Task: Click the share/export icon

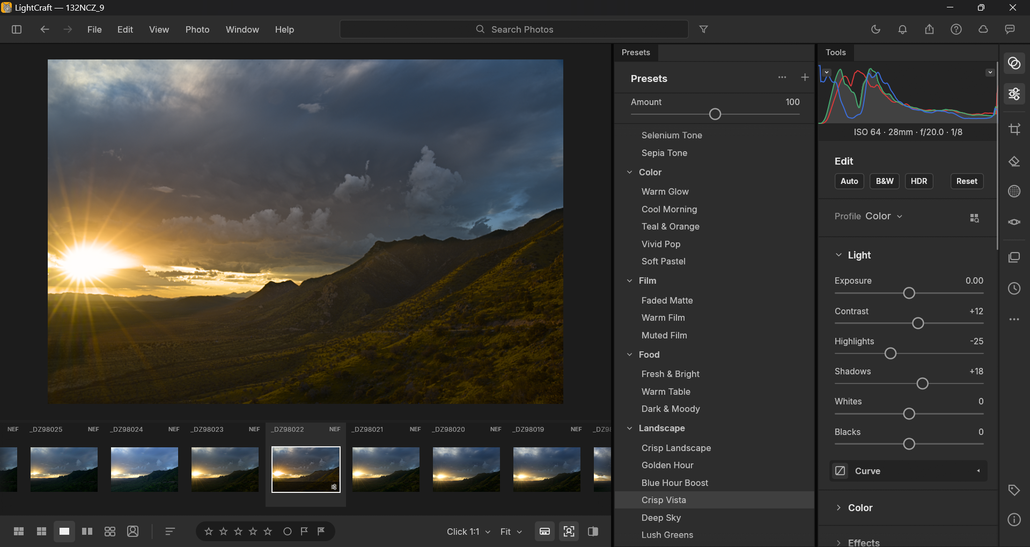Action: (x=929, y=30)
